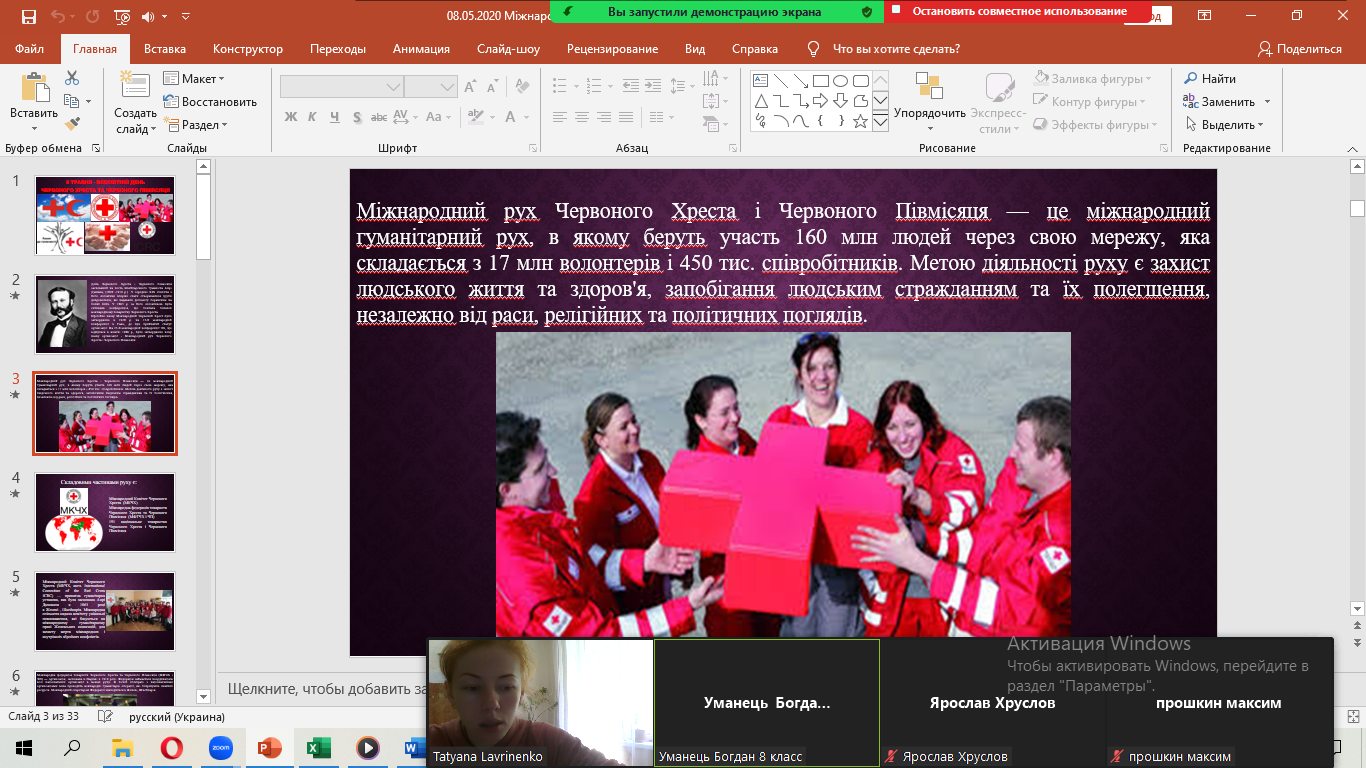Click the Поделиться share button
The image size is (1366, 768).
pyautogui.click(x=1299, y=49)
